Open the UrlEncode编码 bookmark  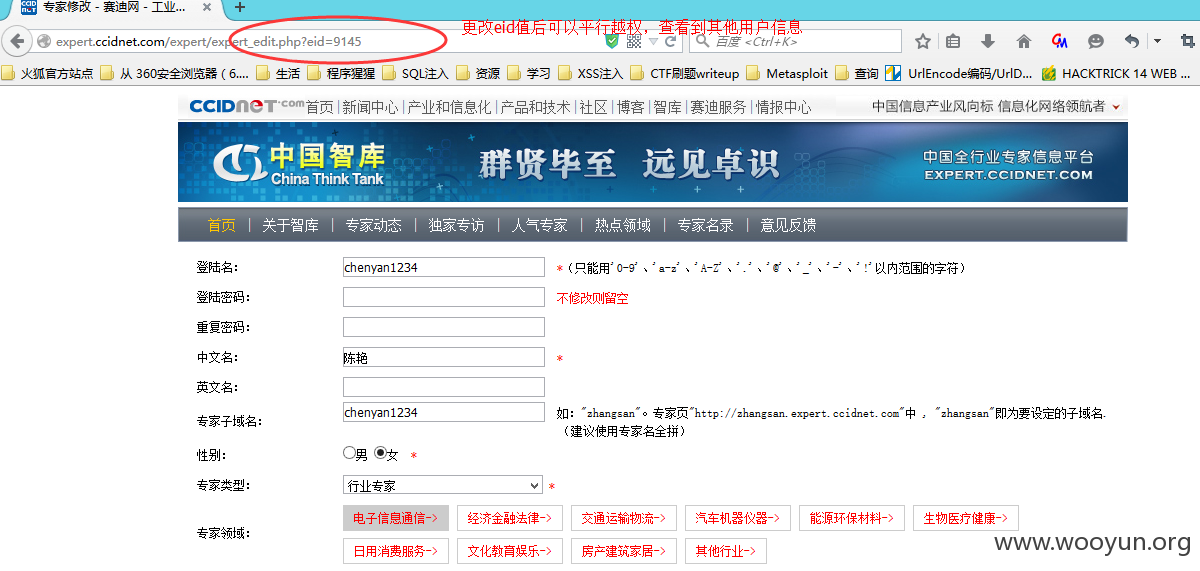960,73
